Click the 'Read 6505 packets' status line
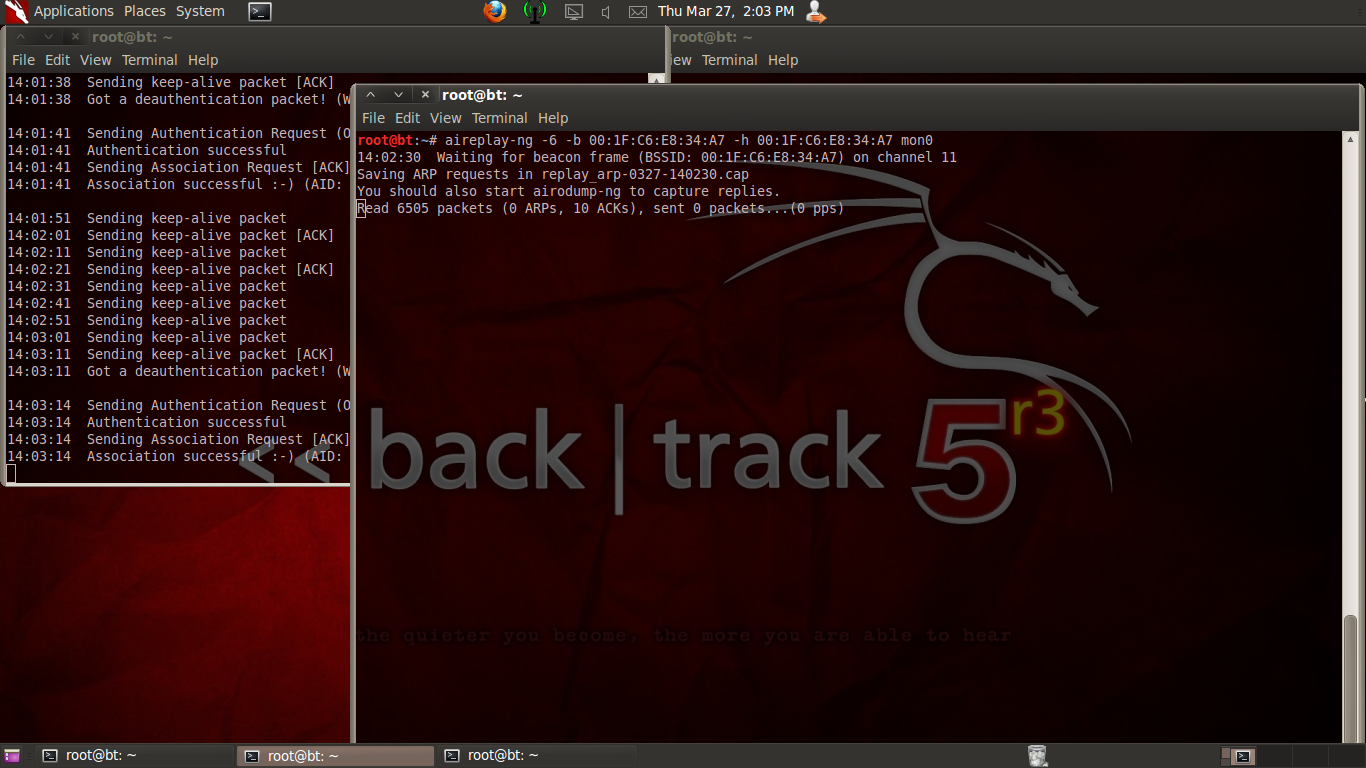1366x768 pixels. 601,208
